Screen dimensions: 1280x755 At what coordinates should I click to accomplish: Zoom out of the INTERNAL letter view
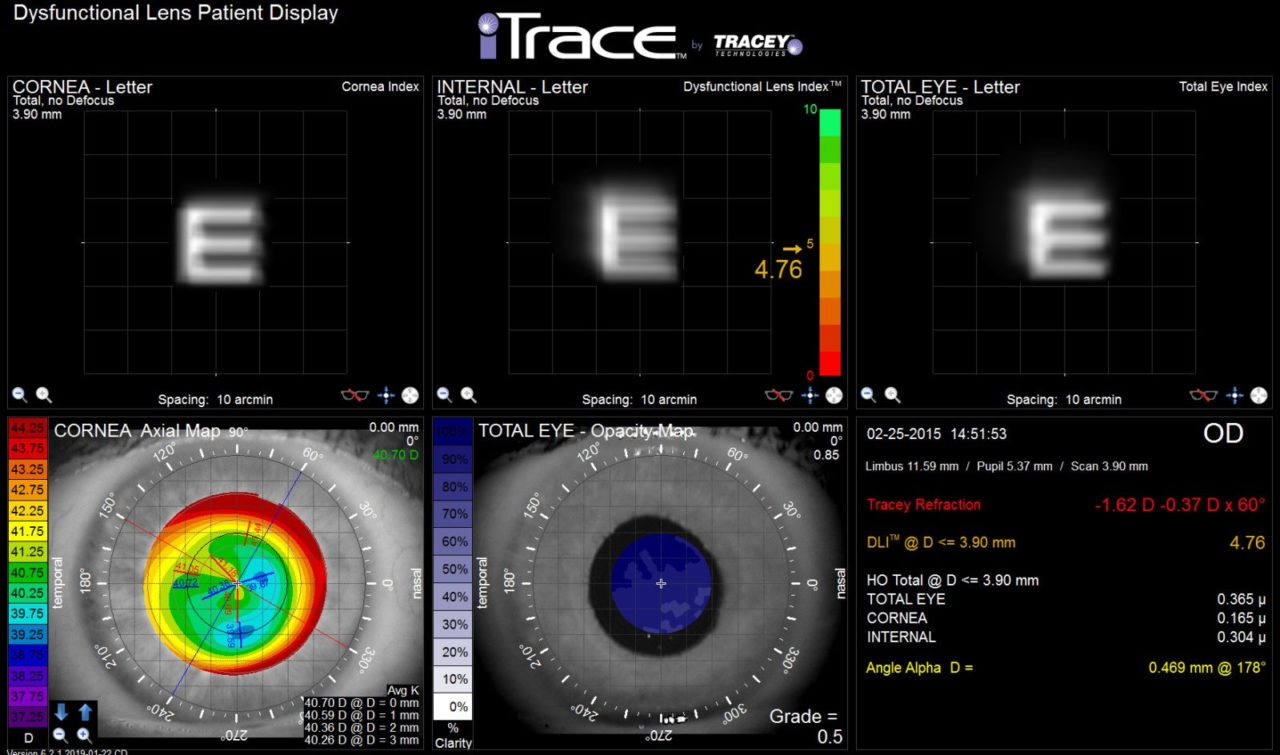[444, 395]
